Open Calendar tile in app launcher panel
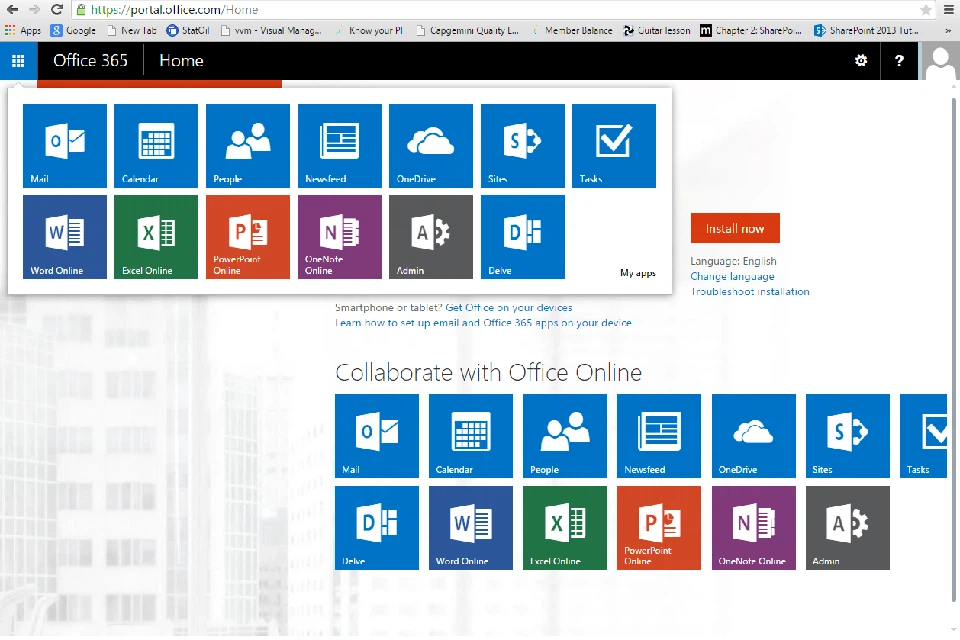 pyautogui.click(x=156, y=146)
